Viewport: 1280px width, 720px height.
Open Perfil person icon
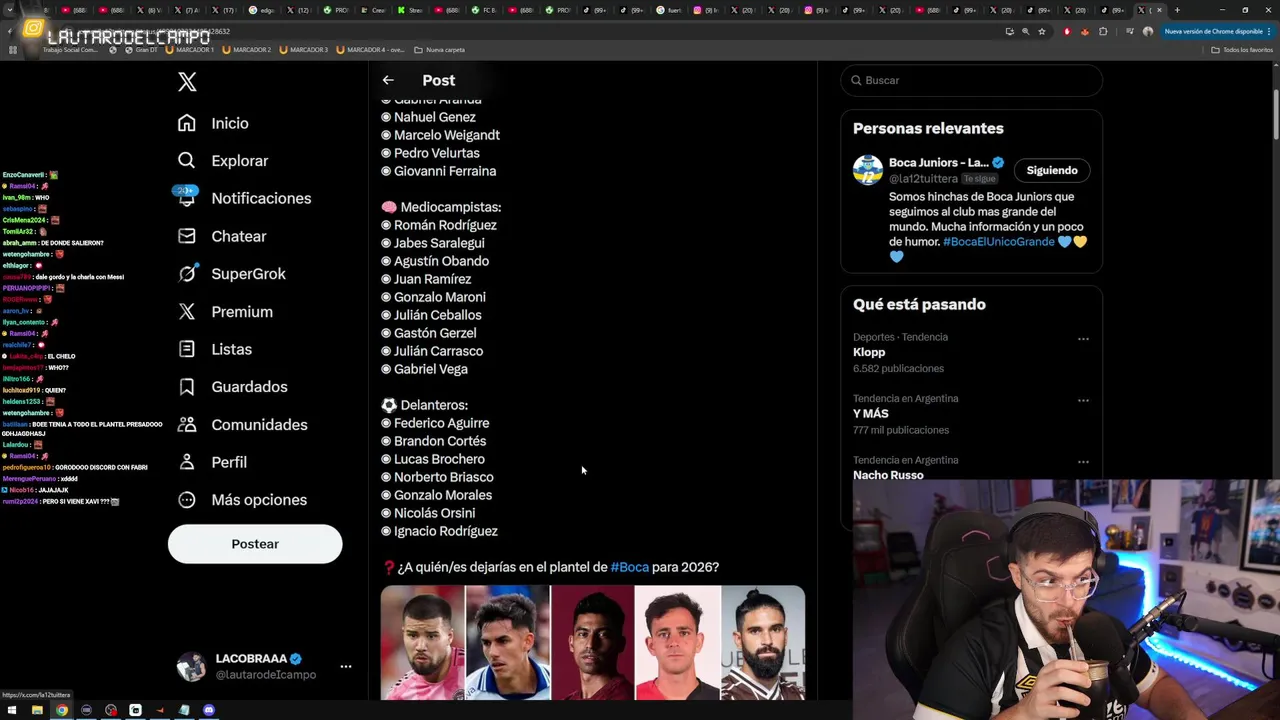187,462
